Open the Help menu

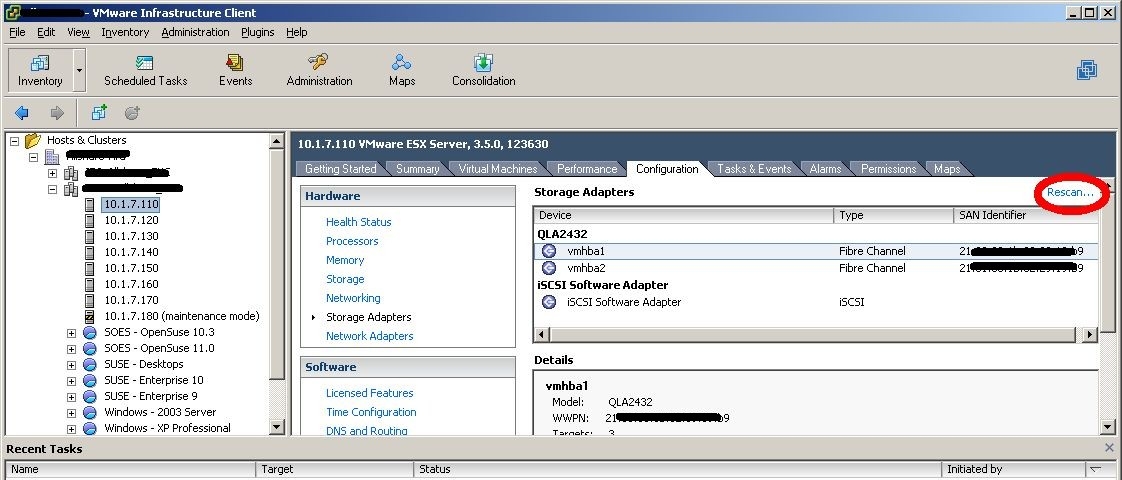tap(297, 32)
